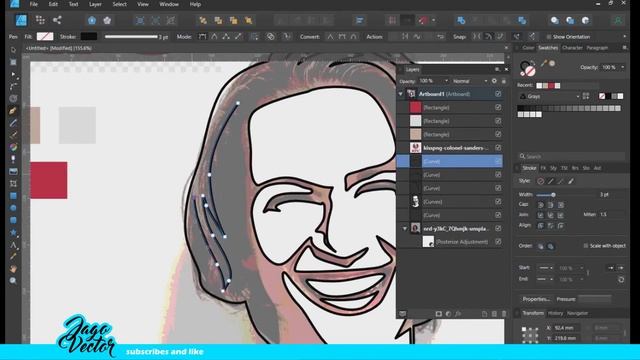Enable Show Orientation checkbox
The image size is (640, 360).
pos(549,37)
